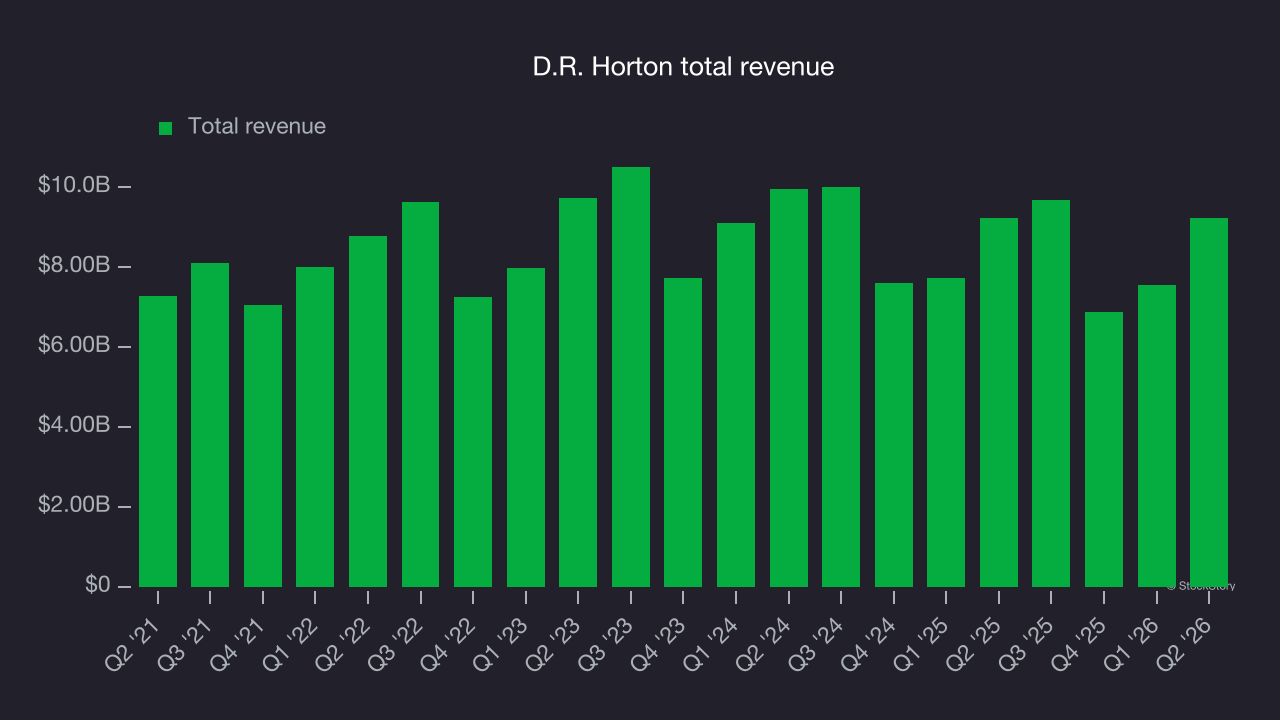Click the chart title D.R. Horton total revenue

pyautogui.click(x=683, y=67)
